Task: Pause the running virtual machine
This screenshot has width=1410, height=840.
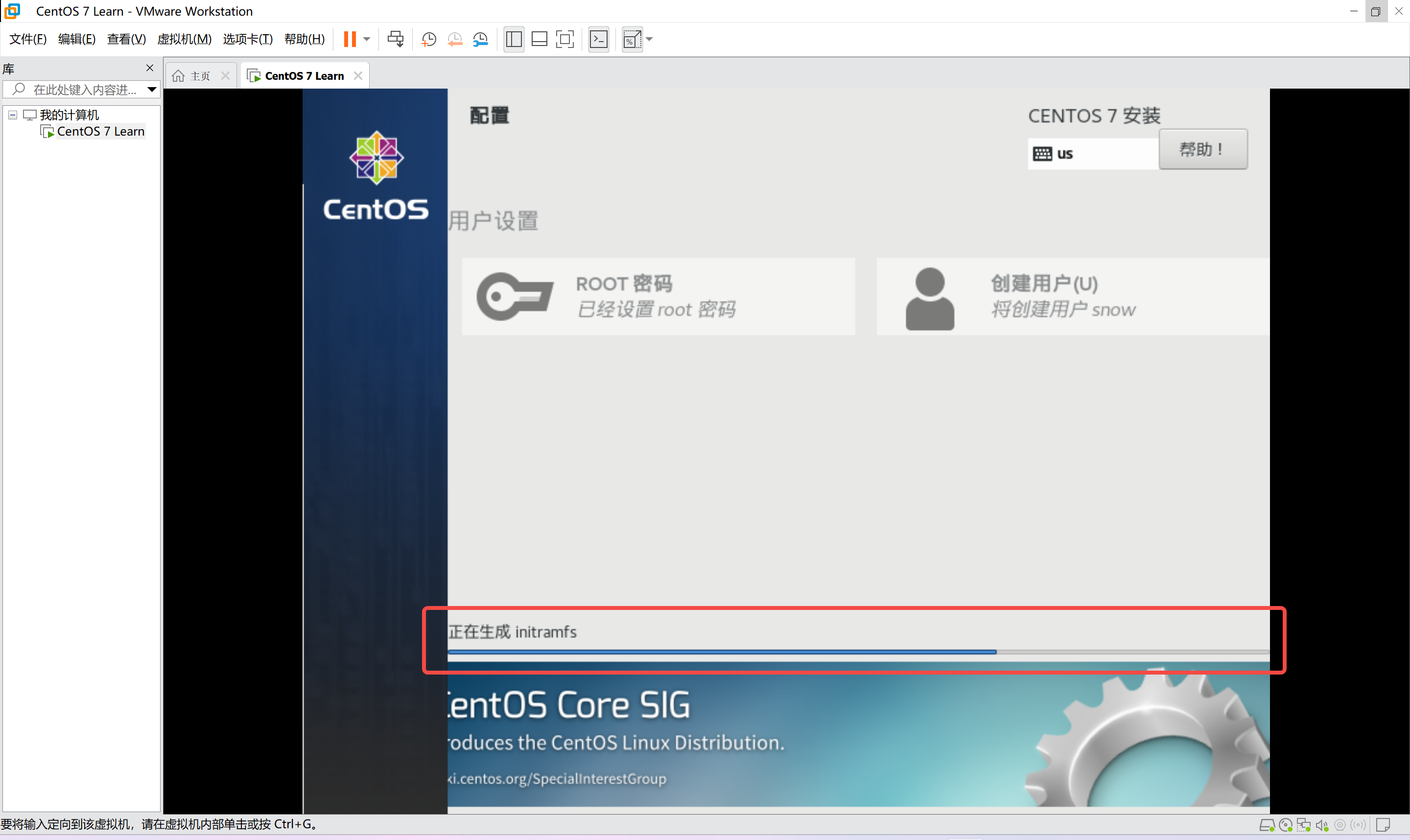Action: pyautogui.click(x=350, y=39)
